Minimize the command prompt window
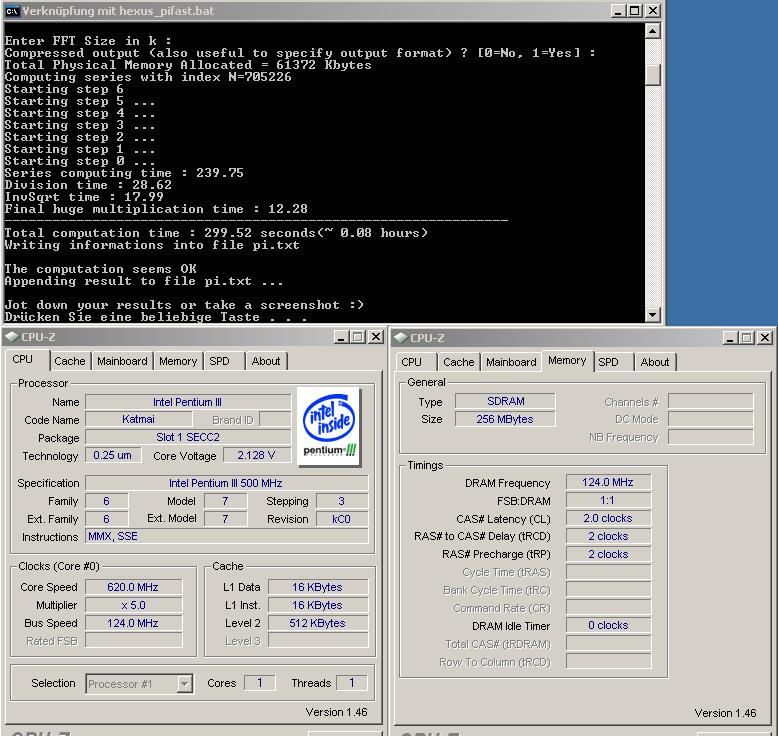778x736 pixels. click(617, 10)
